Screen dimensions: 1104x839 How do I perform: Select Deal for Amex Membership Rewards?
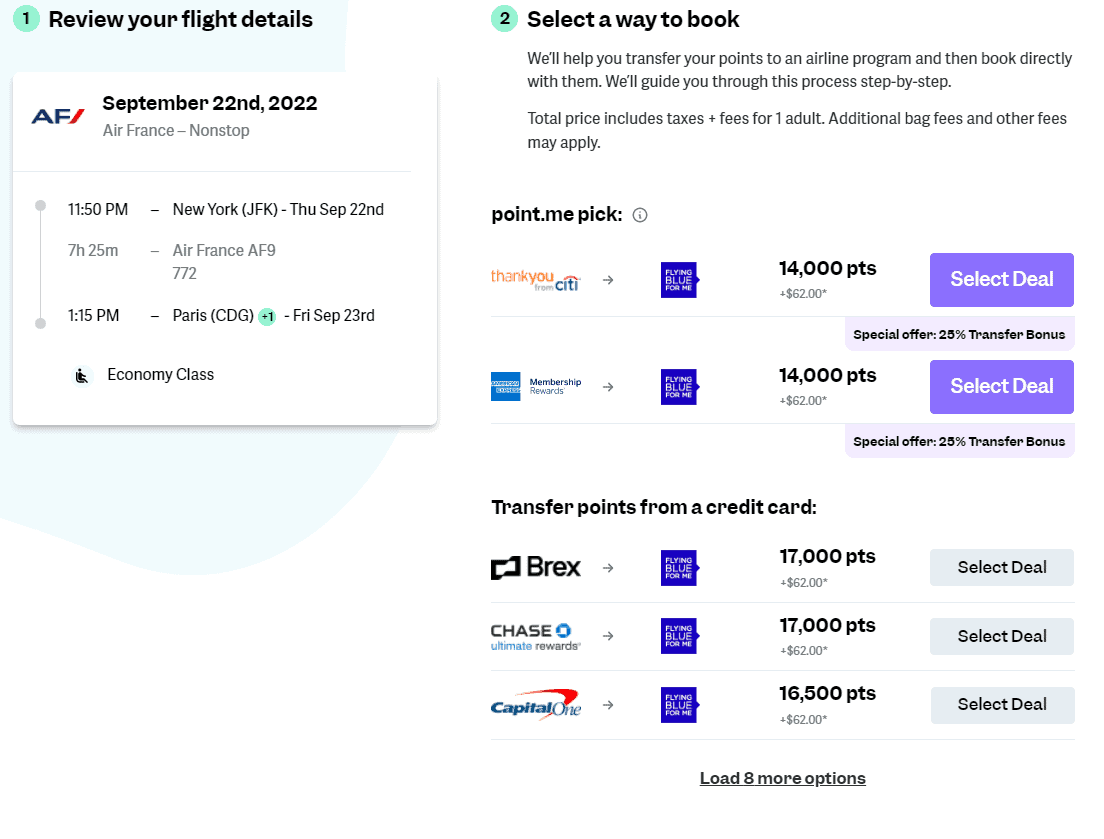pos(1001,387)
